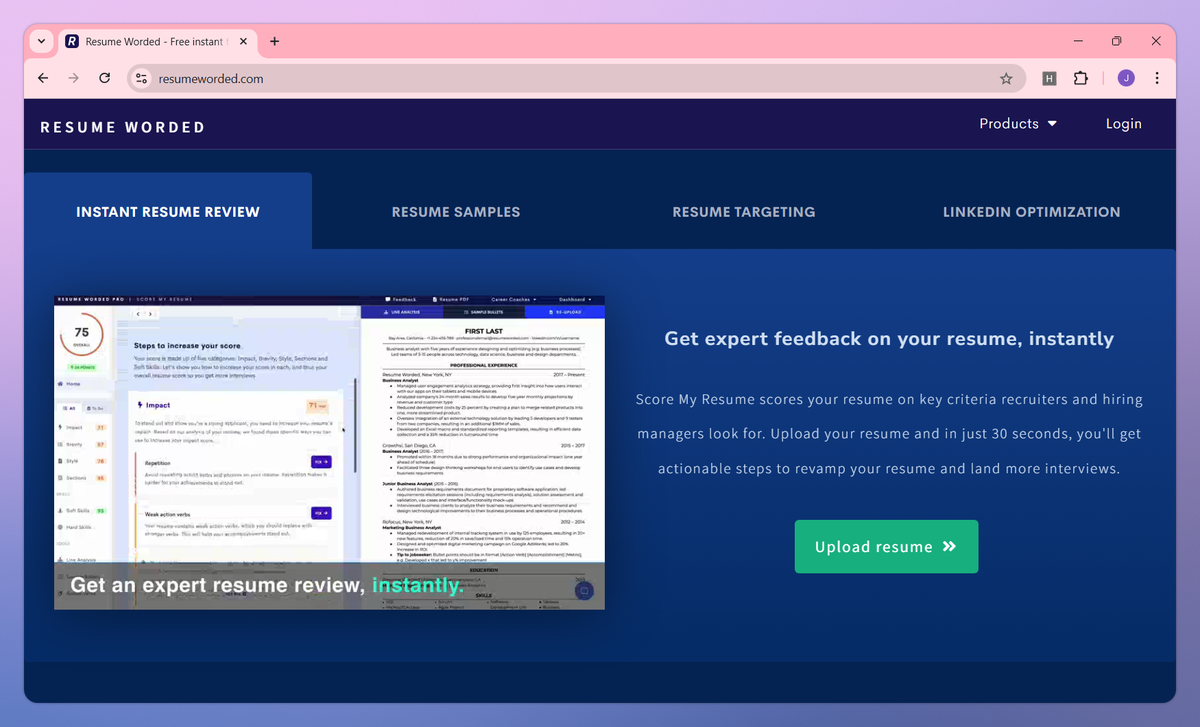Open the H extension icon

pos(1049,78)
